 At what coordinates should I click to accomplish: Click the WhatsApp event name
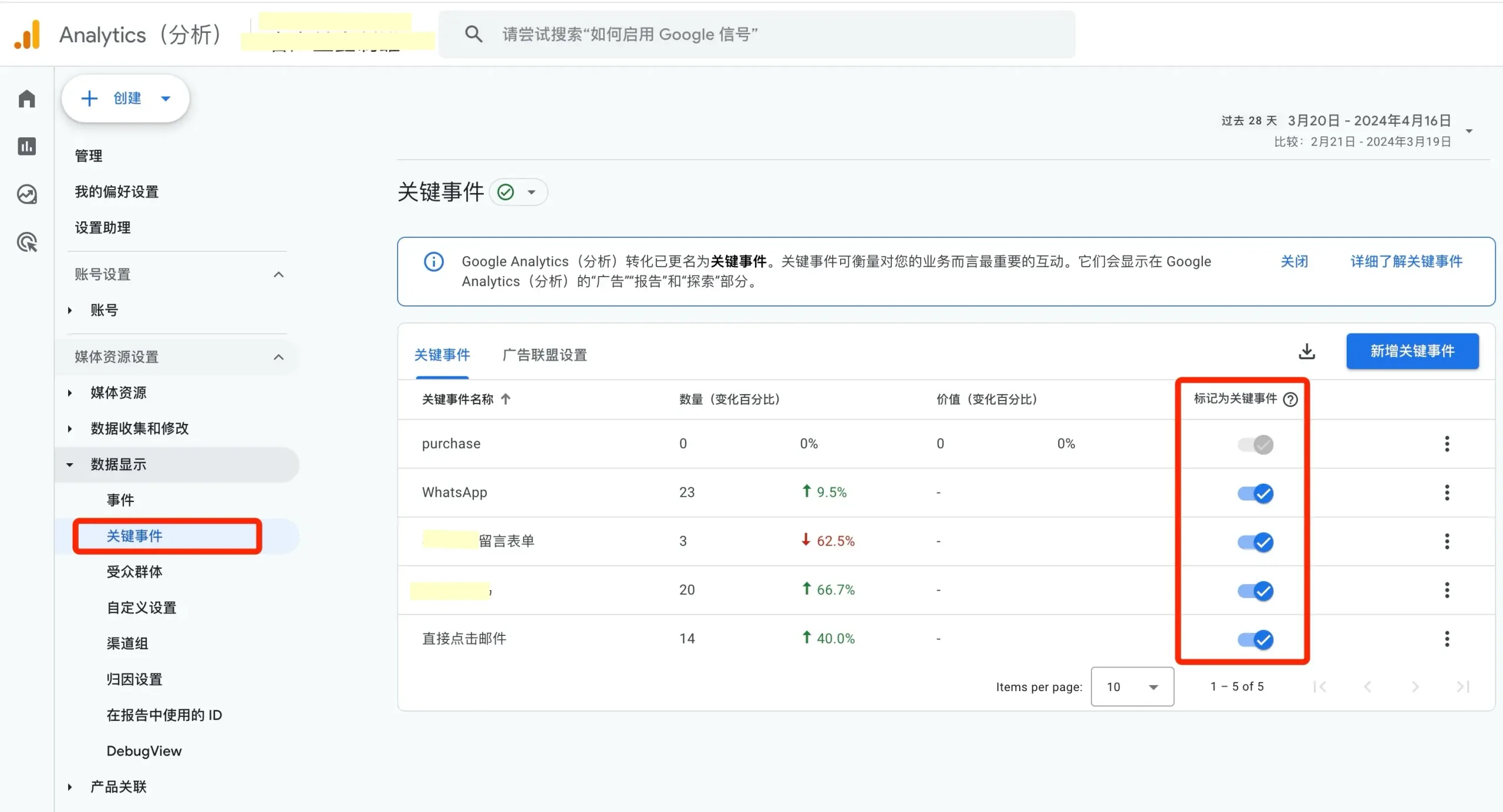point(454,493)
